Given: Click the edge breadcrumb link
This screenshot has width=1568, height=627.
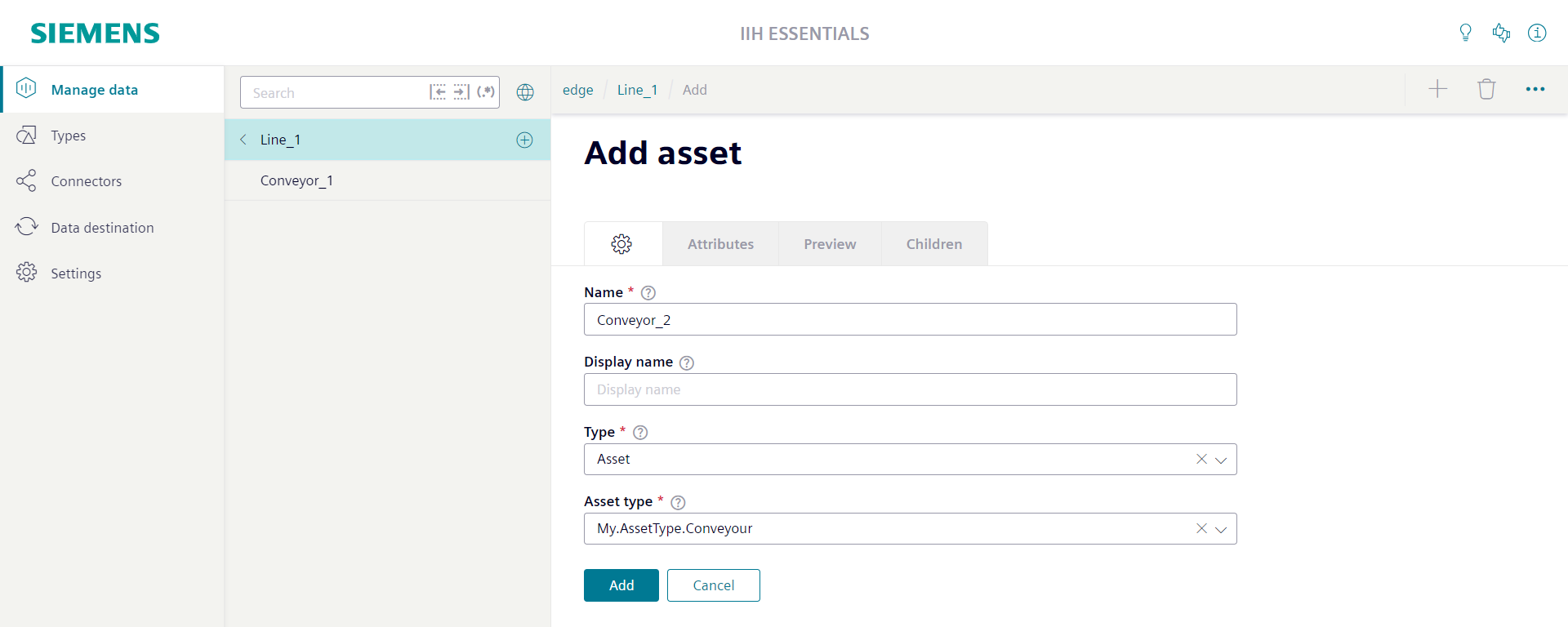Looking at the screenshot, I should [x=577, y=90].
